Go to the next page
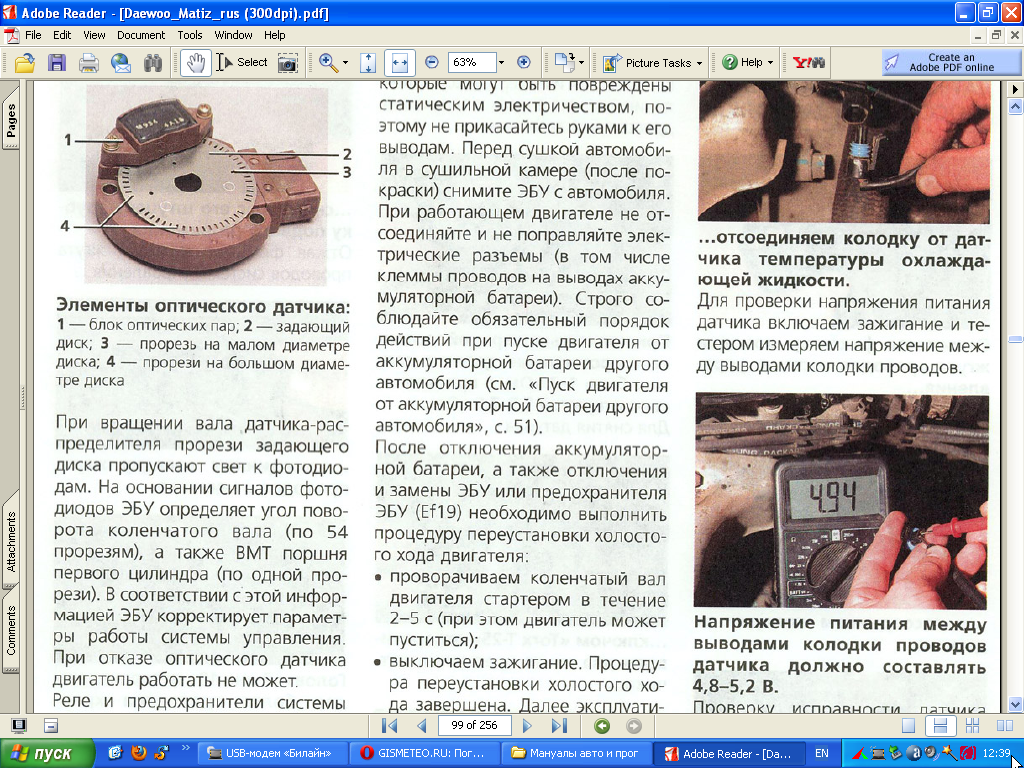This screenshot has width=1024, height=768. 527,726
